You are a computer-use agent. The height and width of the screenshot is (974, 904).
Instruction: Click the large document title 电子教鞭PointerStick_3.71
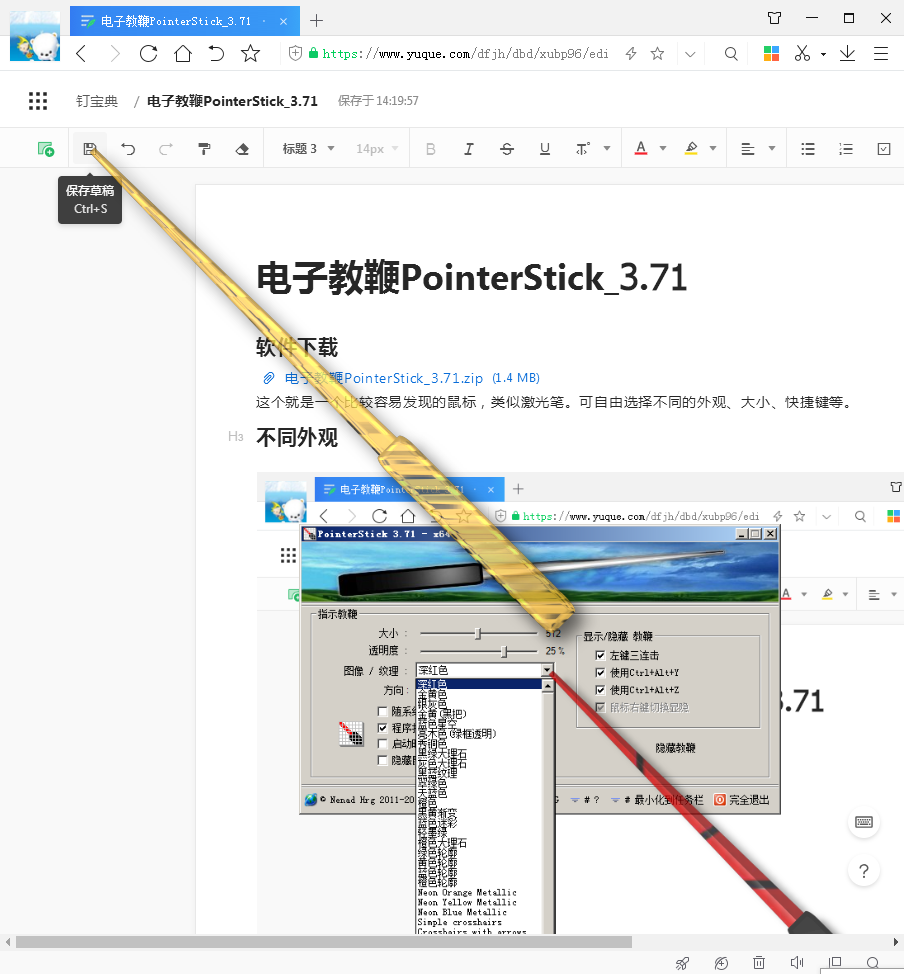coord(472,278)
